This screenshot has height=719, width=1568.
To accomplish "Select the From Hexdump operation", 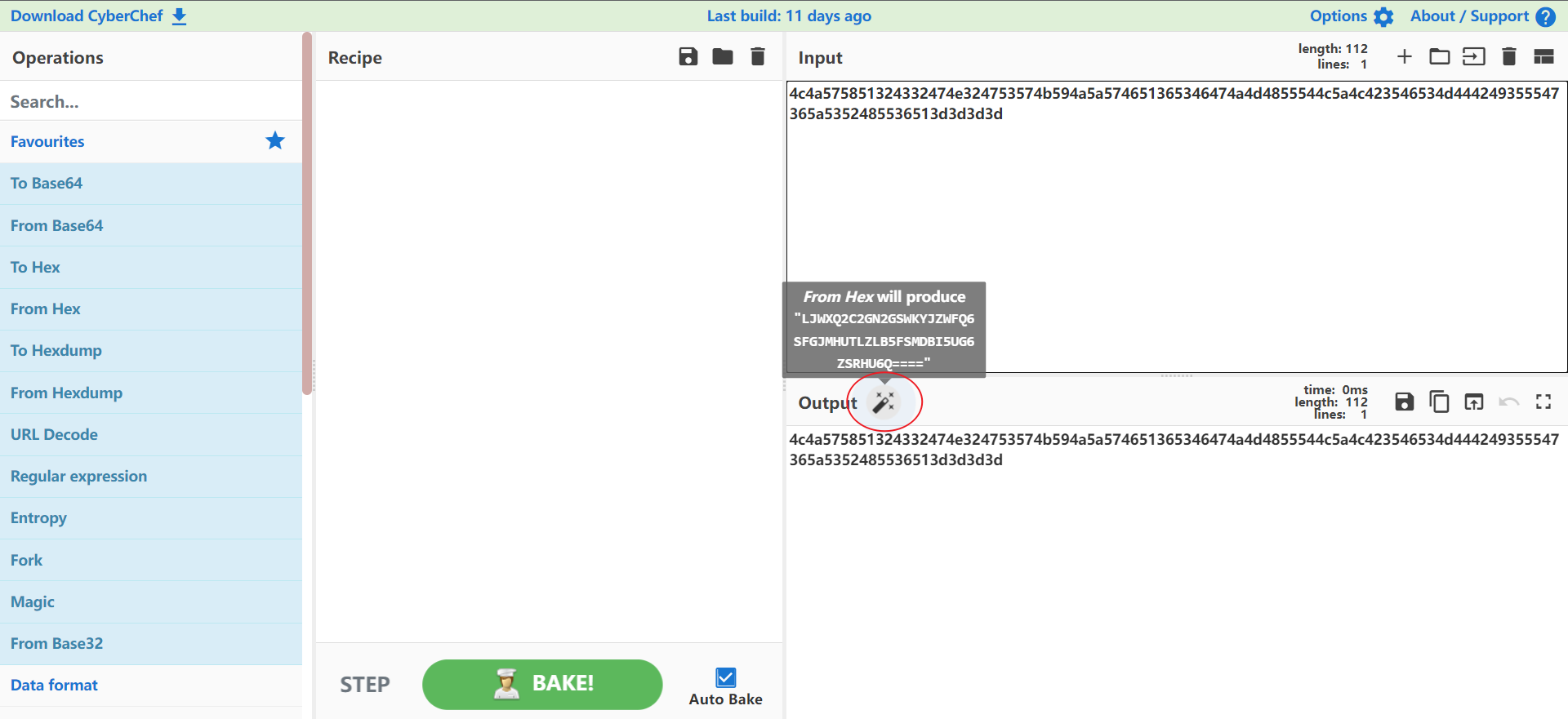I will pos(151,393).
